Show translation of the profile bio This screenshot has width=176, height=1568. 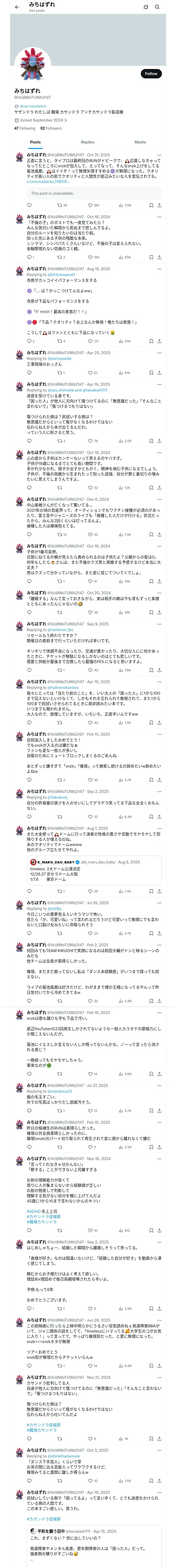pyautogui.click(x=33, y=106)
